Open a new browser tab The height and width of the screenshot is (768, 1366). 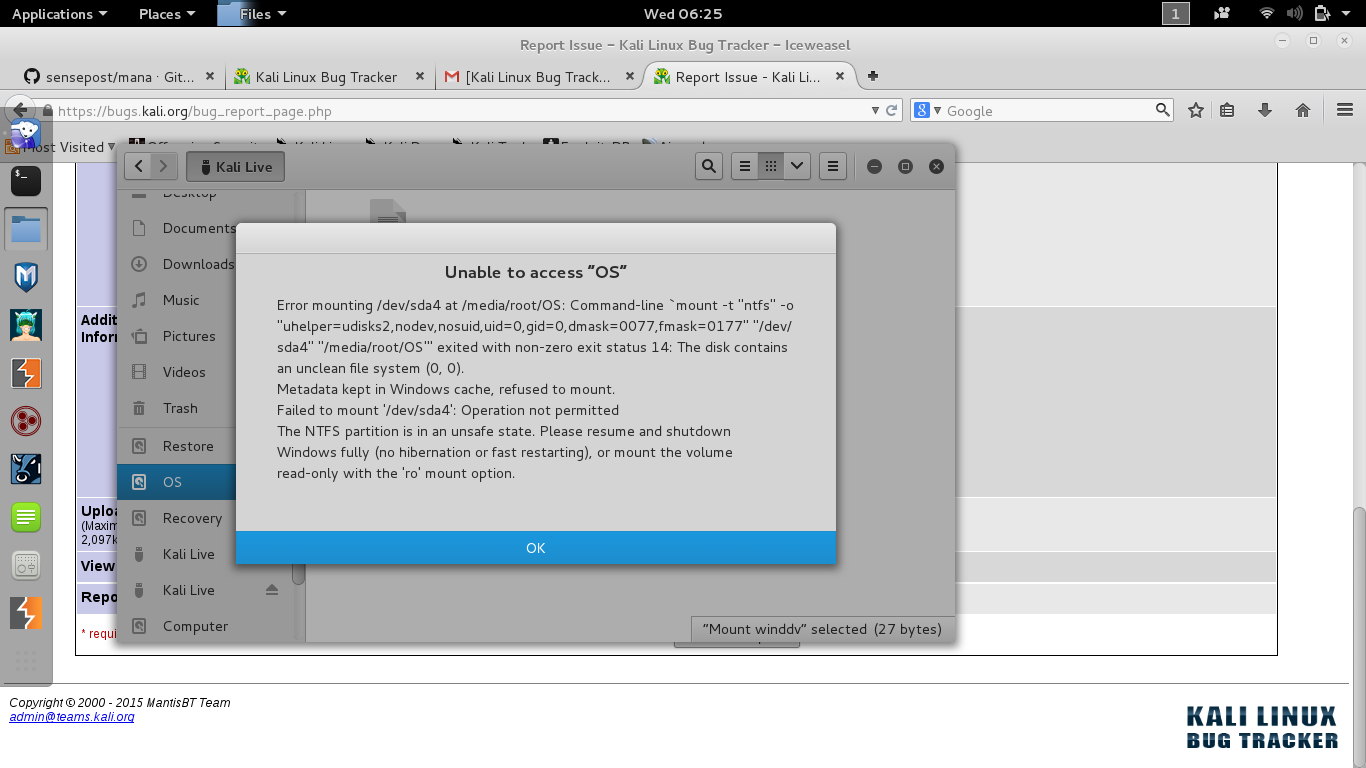[x=873, y=76]
